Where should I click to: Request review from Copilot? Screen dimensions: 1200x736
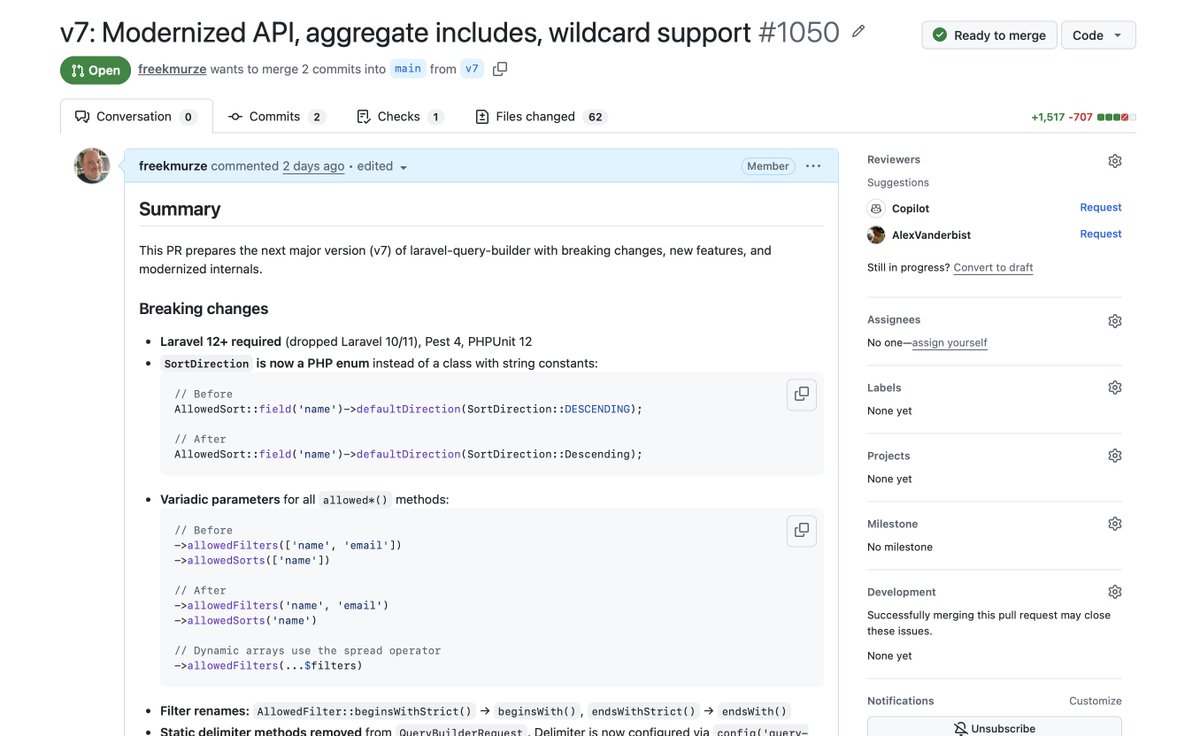pyautogui.click(x=1100, y=208)
